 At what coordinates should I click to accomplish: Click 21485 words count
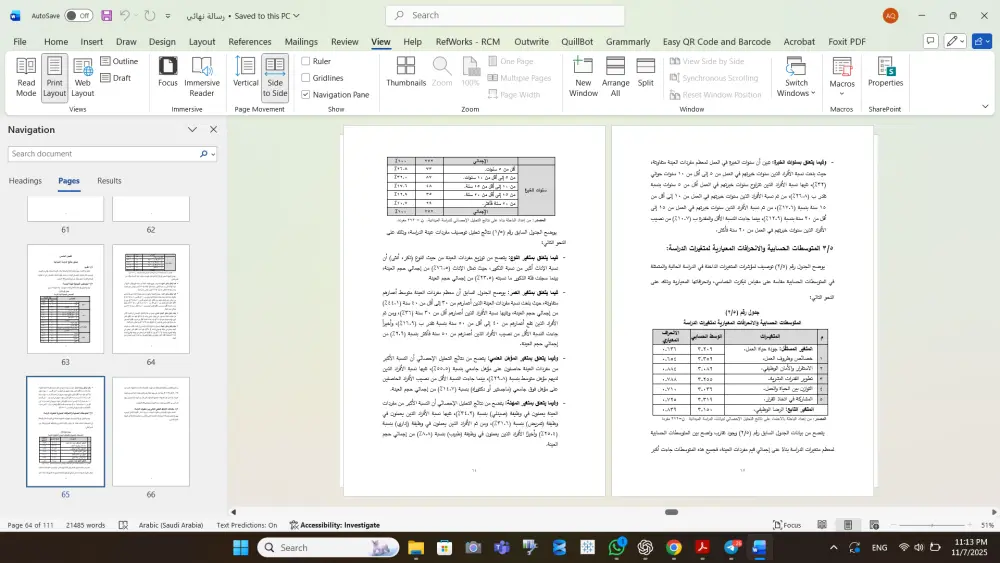(x=85, y=525)
